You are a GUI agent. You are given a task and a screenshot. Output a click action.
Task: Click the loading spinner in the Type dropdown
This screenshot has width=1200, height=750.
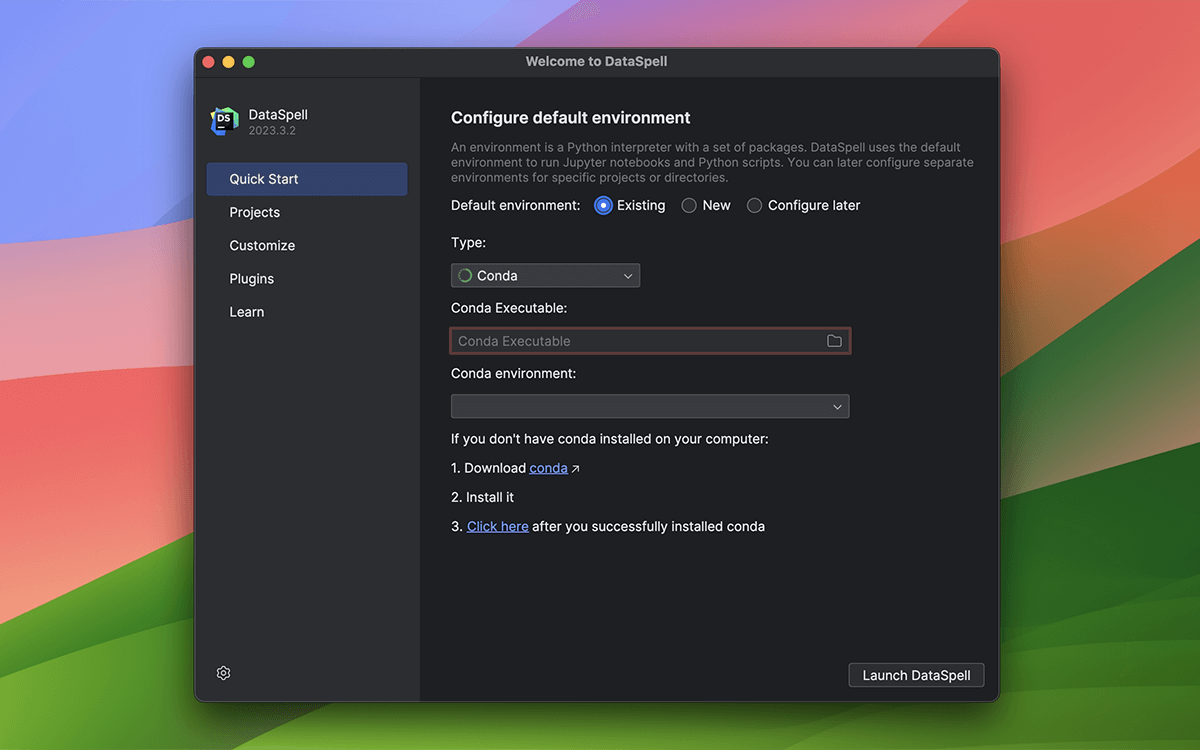[x=465, y=275]
